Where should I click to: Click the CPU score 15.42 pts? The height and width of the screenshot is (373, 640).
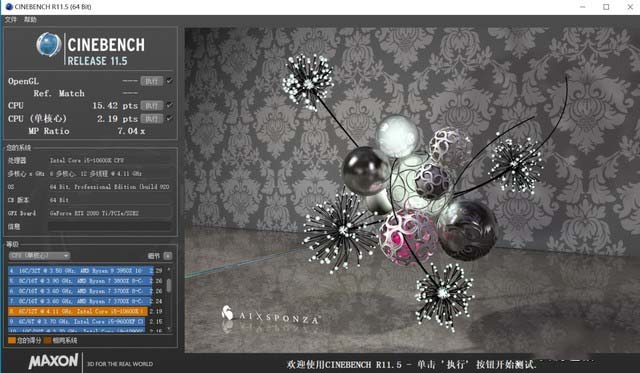pos(115,106)
